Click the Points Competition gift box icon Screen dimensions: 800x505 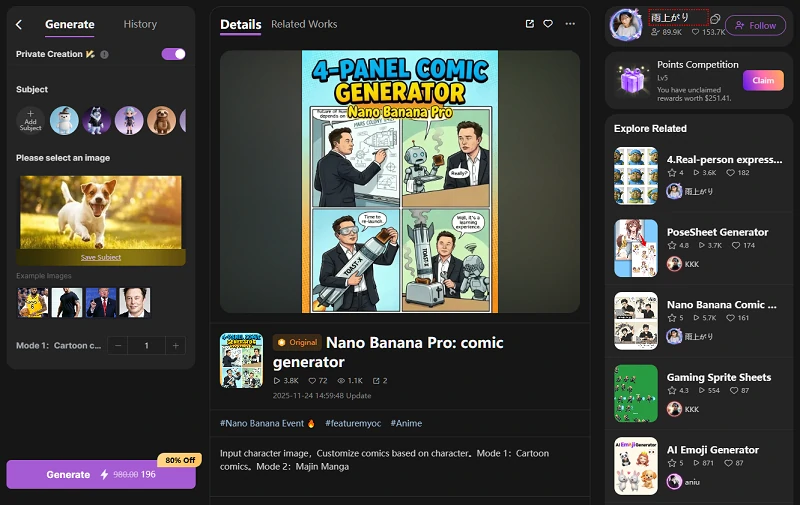pos(632,81)
